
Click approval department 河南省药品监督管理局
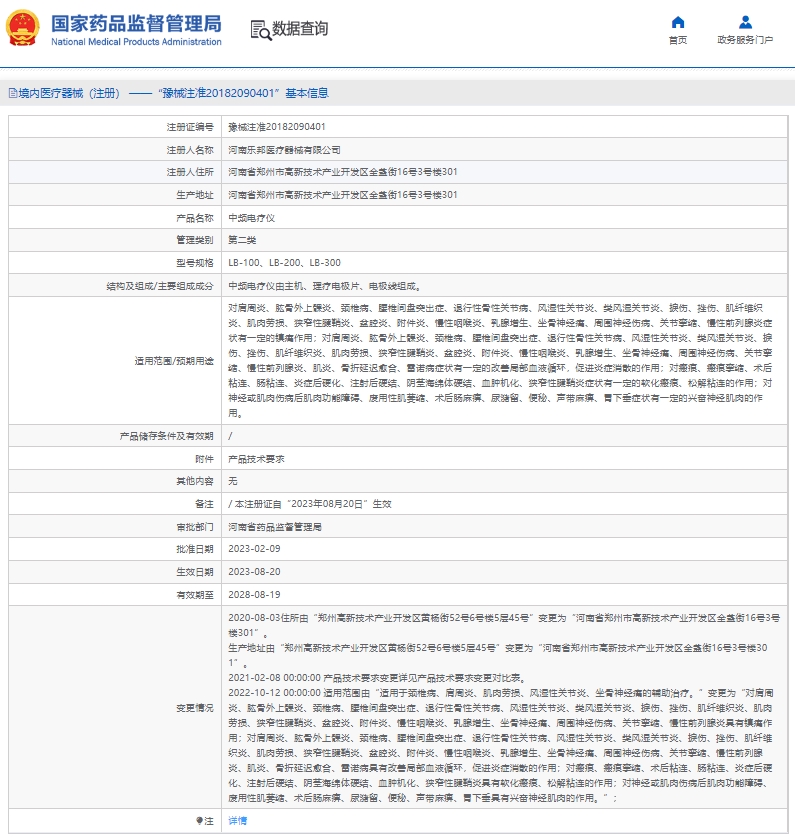point(275,527)
